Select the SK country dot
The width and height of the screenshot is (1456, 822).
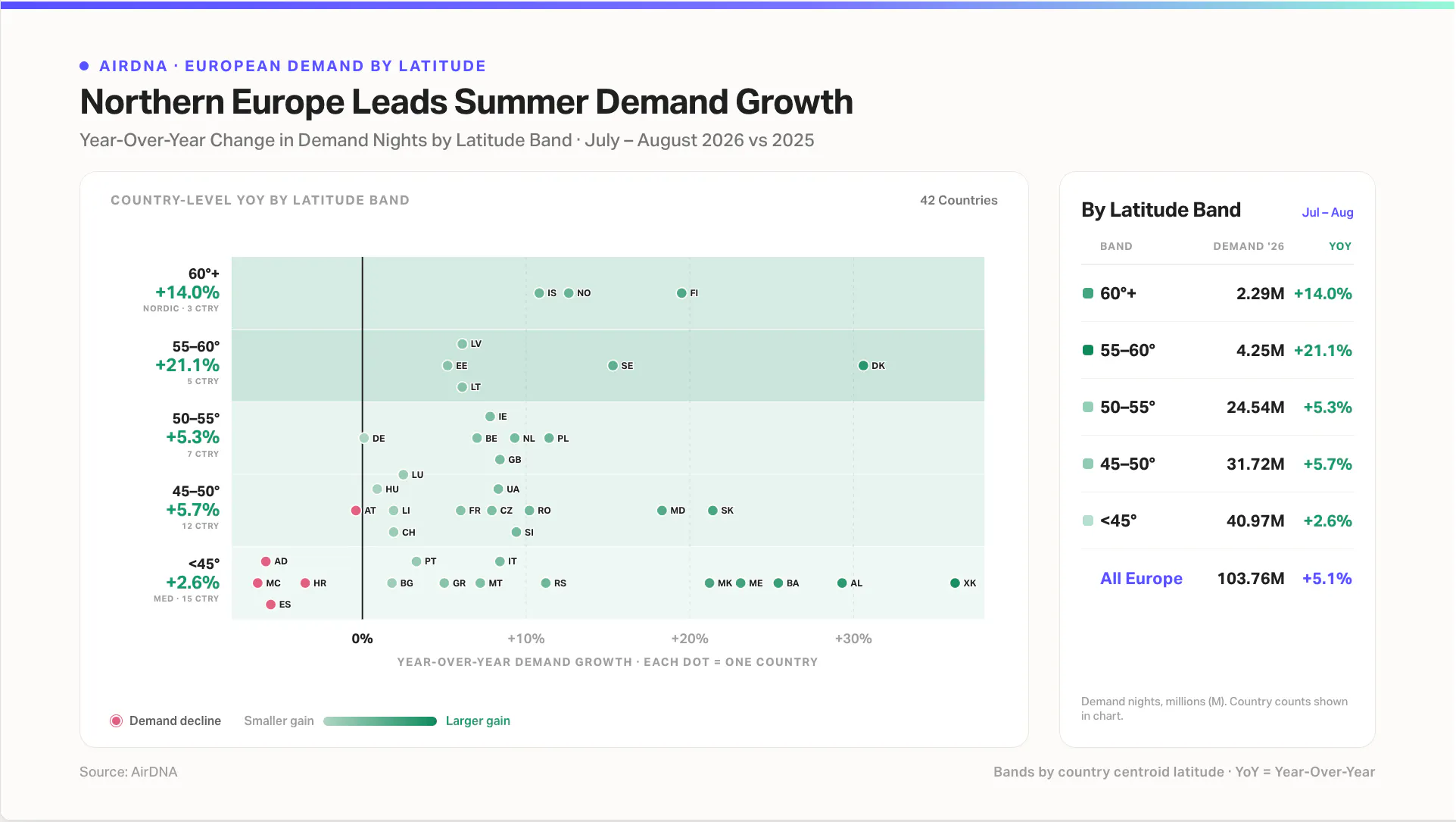coord(712,510)
